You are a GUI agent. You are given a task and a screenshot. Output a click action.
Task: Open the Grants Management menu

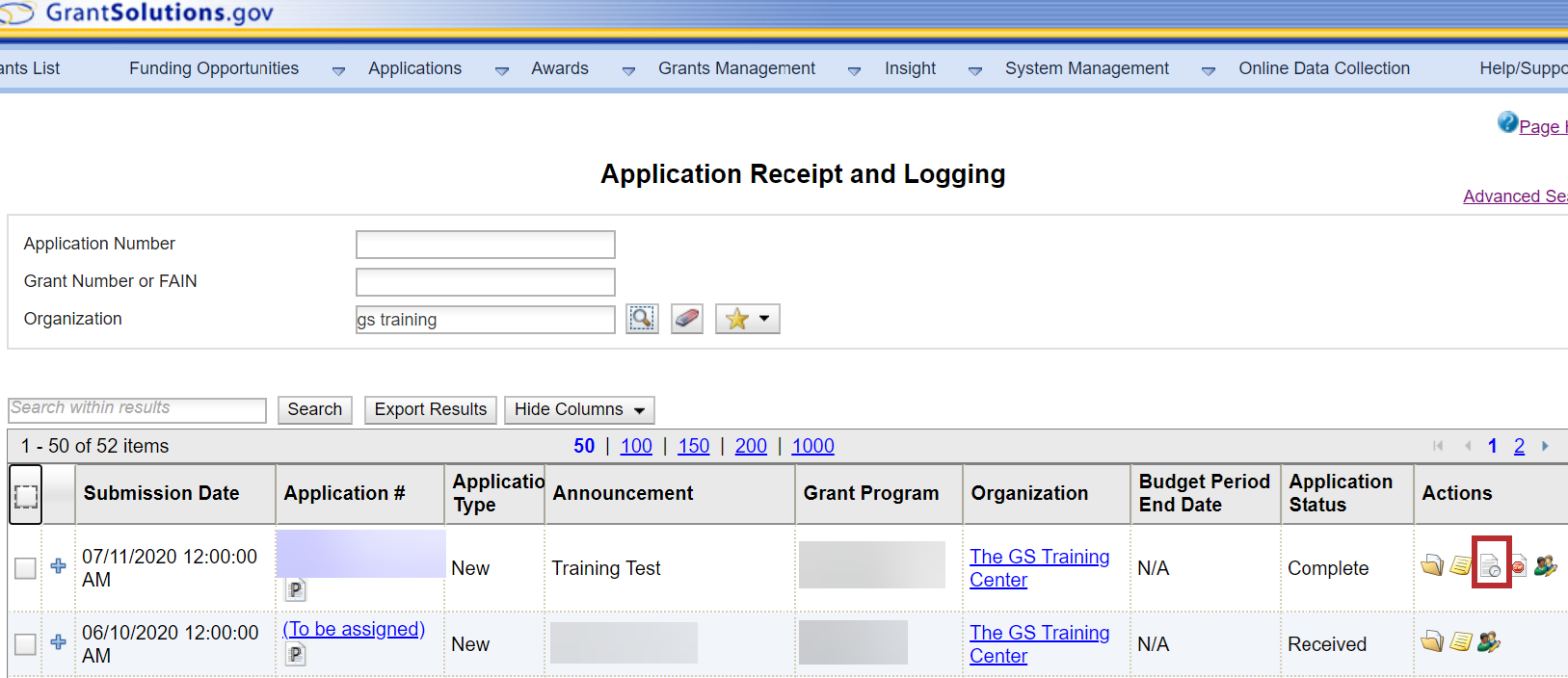click(x=736, y=68)
